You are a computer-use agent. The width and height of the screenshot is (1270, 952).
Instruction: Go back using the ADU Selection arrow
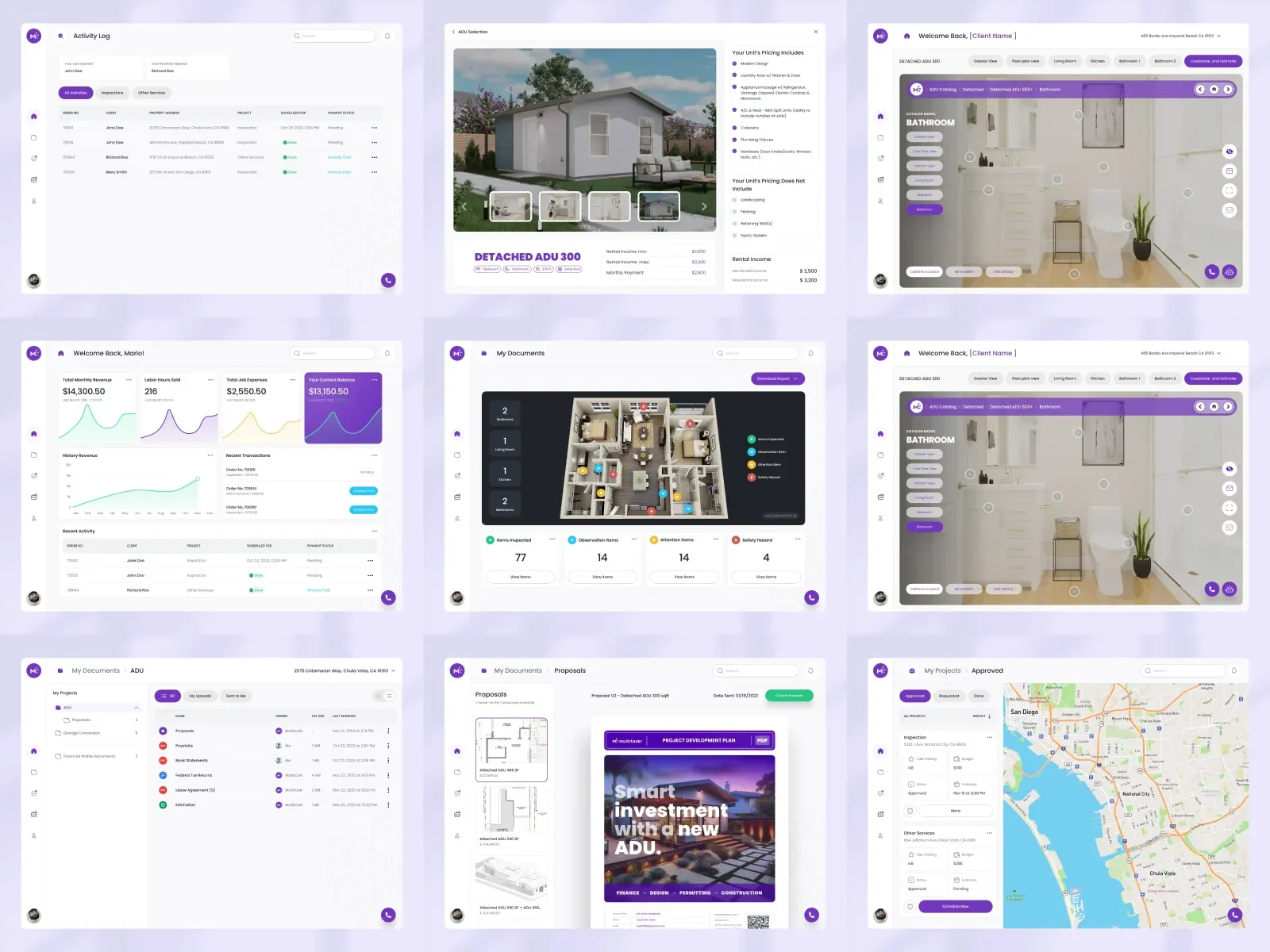coord(453,32)
